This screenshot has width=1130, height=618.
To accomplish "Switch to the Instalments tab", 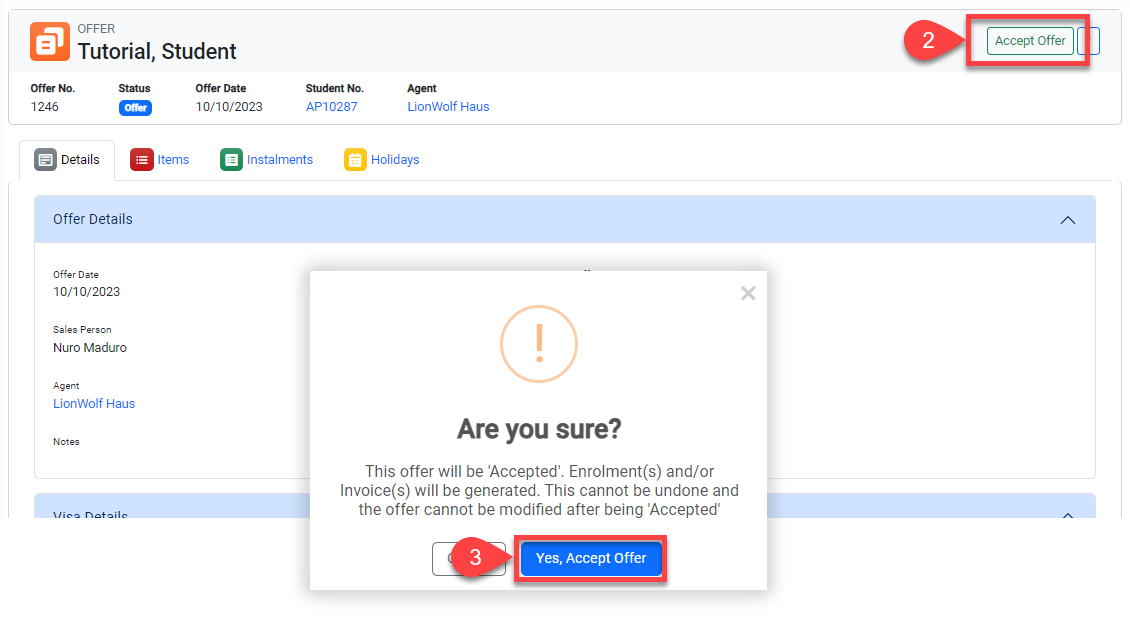I will pyautogui.click(x=267, y=160).
